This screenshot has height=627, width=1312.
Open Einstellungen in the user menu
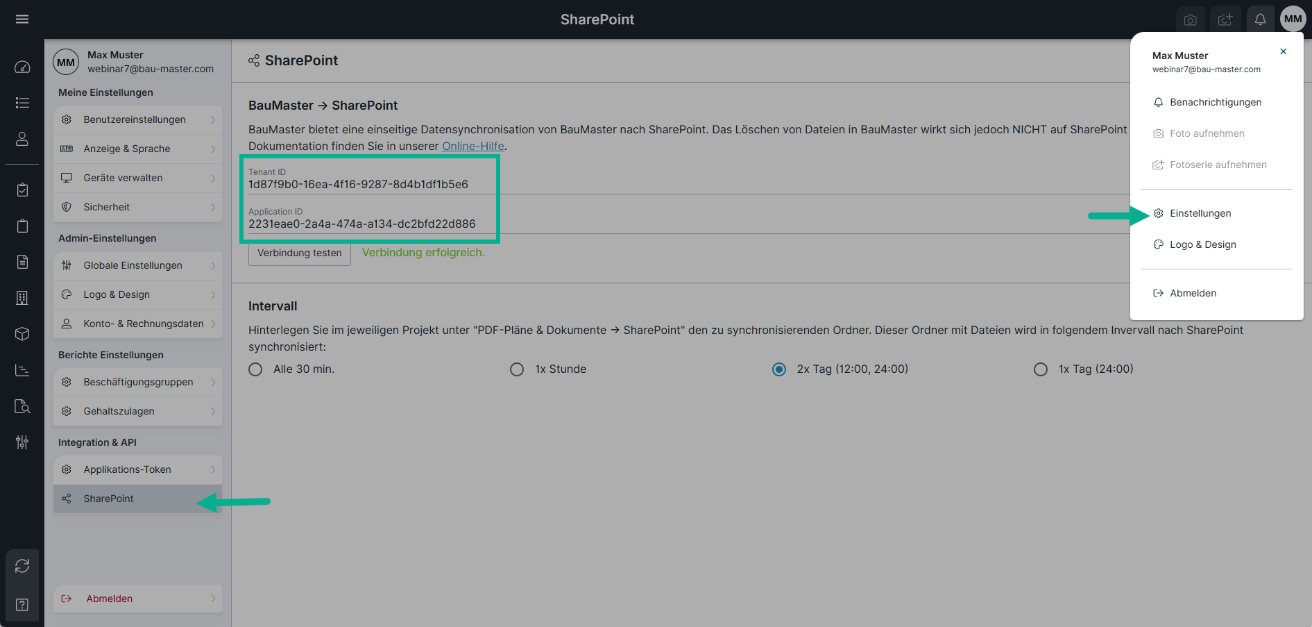click(1200, 213)
